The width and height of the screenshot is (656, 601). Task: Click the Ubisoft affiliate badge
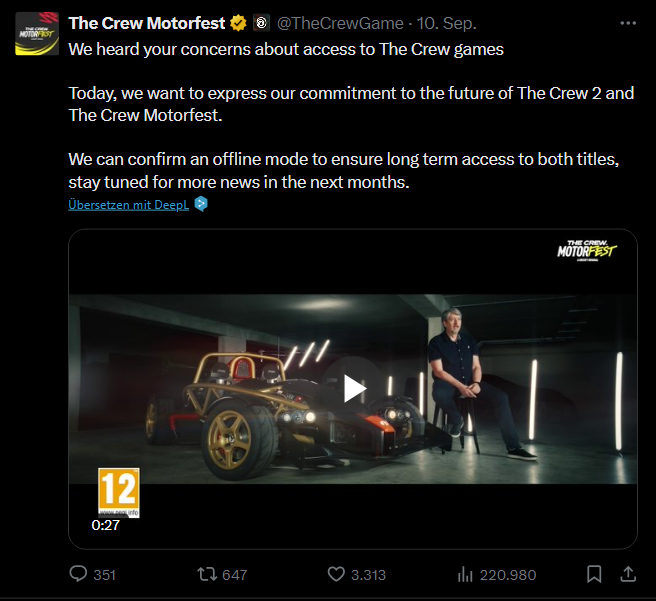point(260,23)
